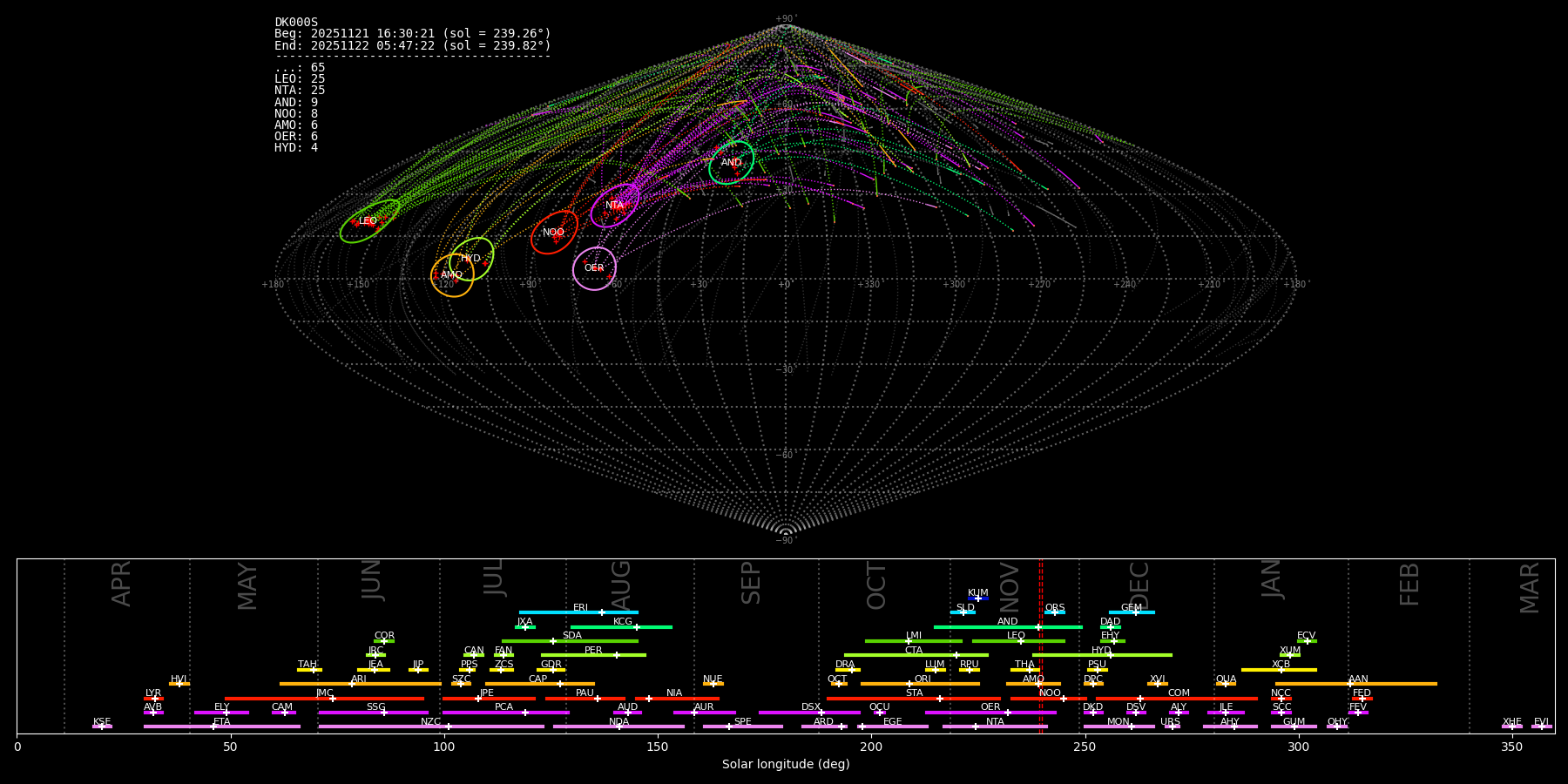The height and width of the screenshot is (784, 1568).
Task: Click the green LEO radiant ellipse
Action: pyautogui.click(x=369, y=221)
